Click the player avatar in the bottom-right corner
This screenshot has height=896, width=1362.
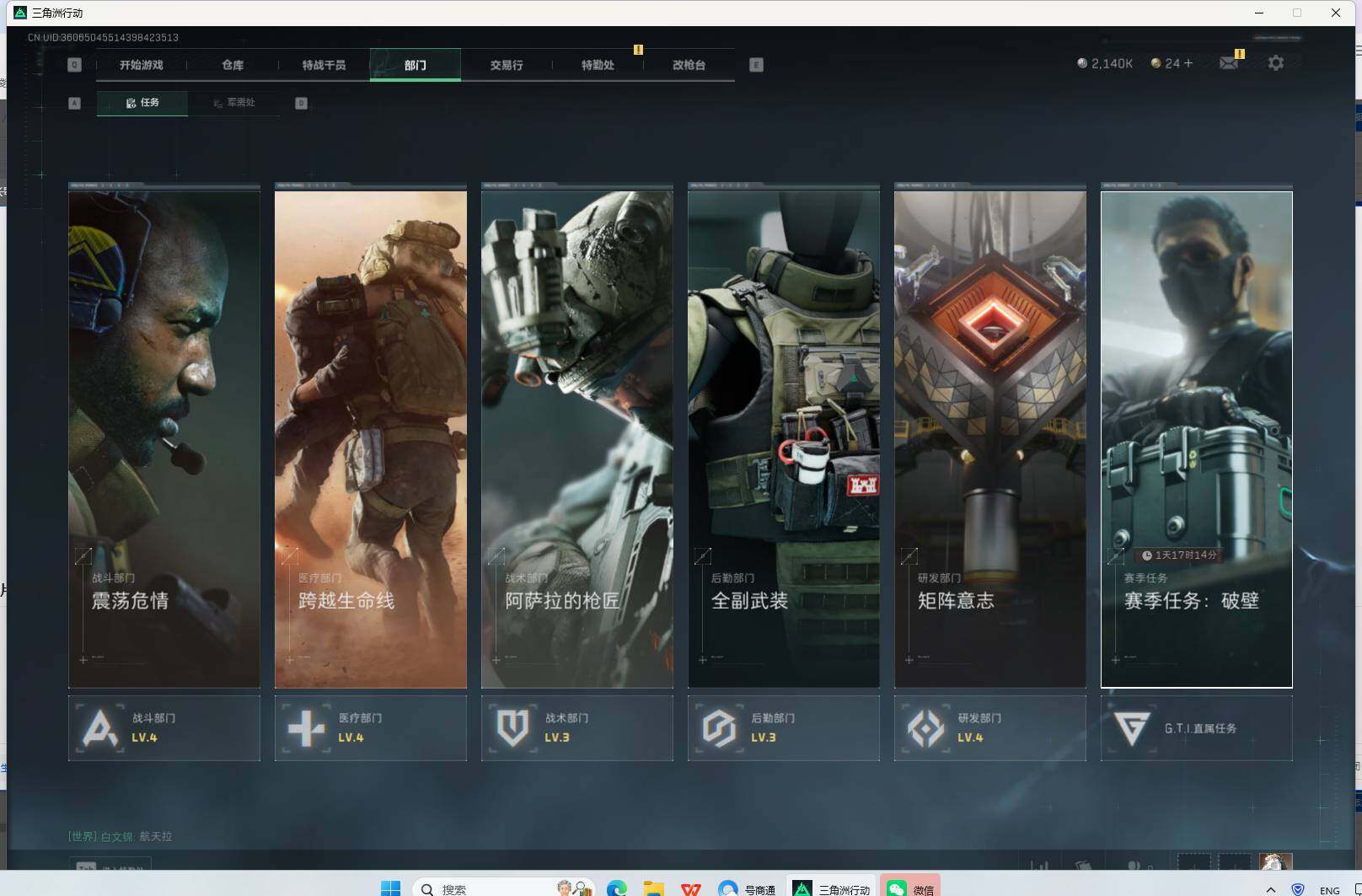coord(1275,861)
